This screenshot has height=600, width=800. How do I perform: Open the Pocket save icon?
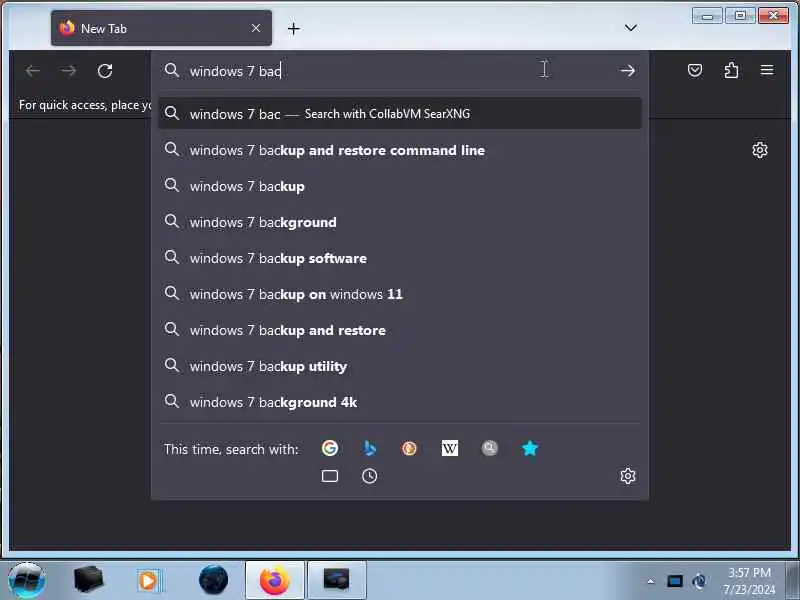pyautogui.click(x=695, y=70)
